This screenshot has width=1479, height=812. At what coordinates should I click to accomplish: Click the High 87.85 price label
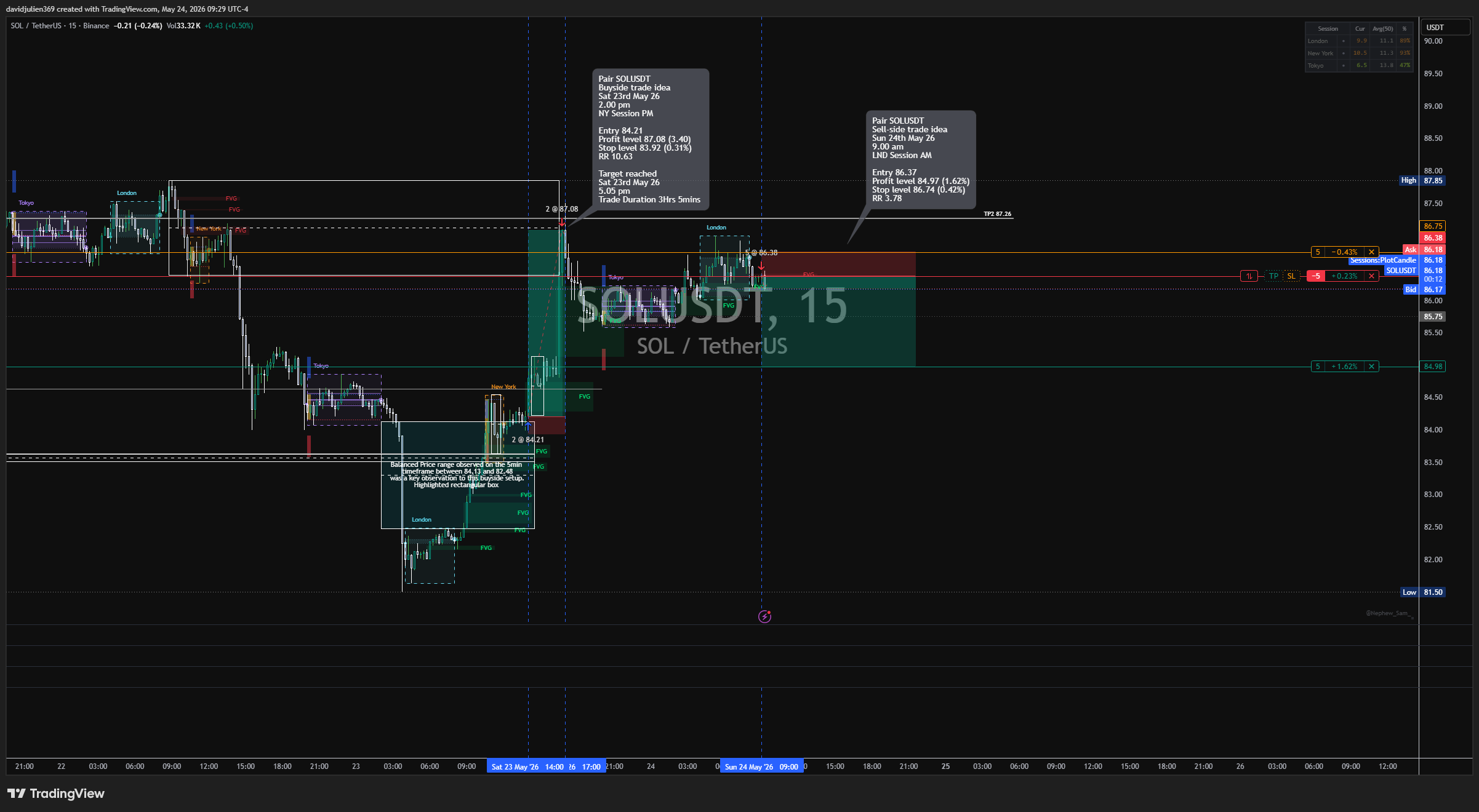1422,181
